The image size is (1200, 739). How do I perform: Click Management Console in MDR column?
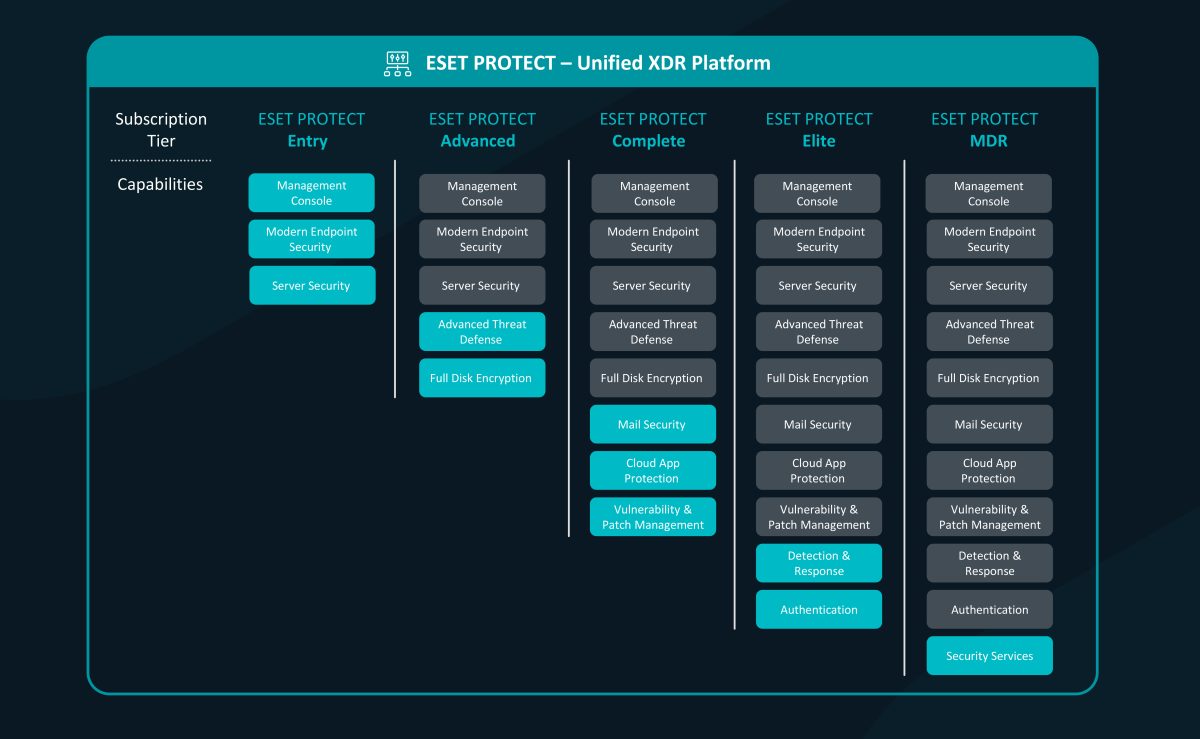point(989,192)
